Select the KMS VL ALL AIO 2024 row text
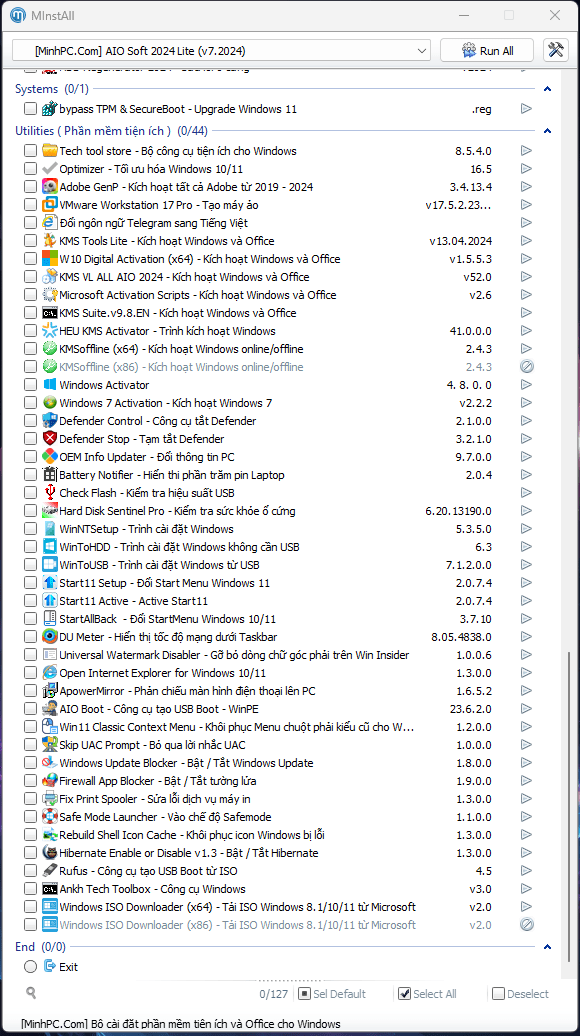Viewport: 580px width, 1036px height. pos(184,277)
